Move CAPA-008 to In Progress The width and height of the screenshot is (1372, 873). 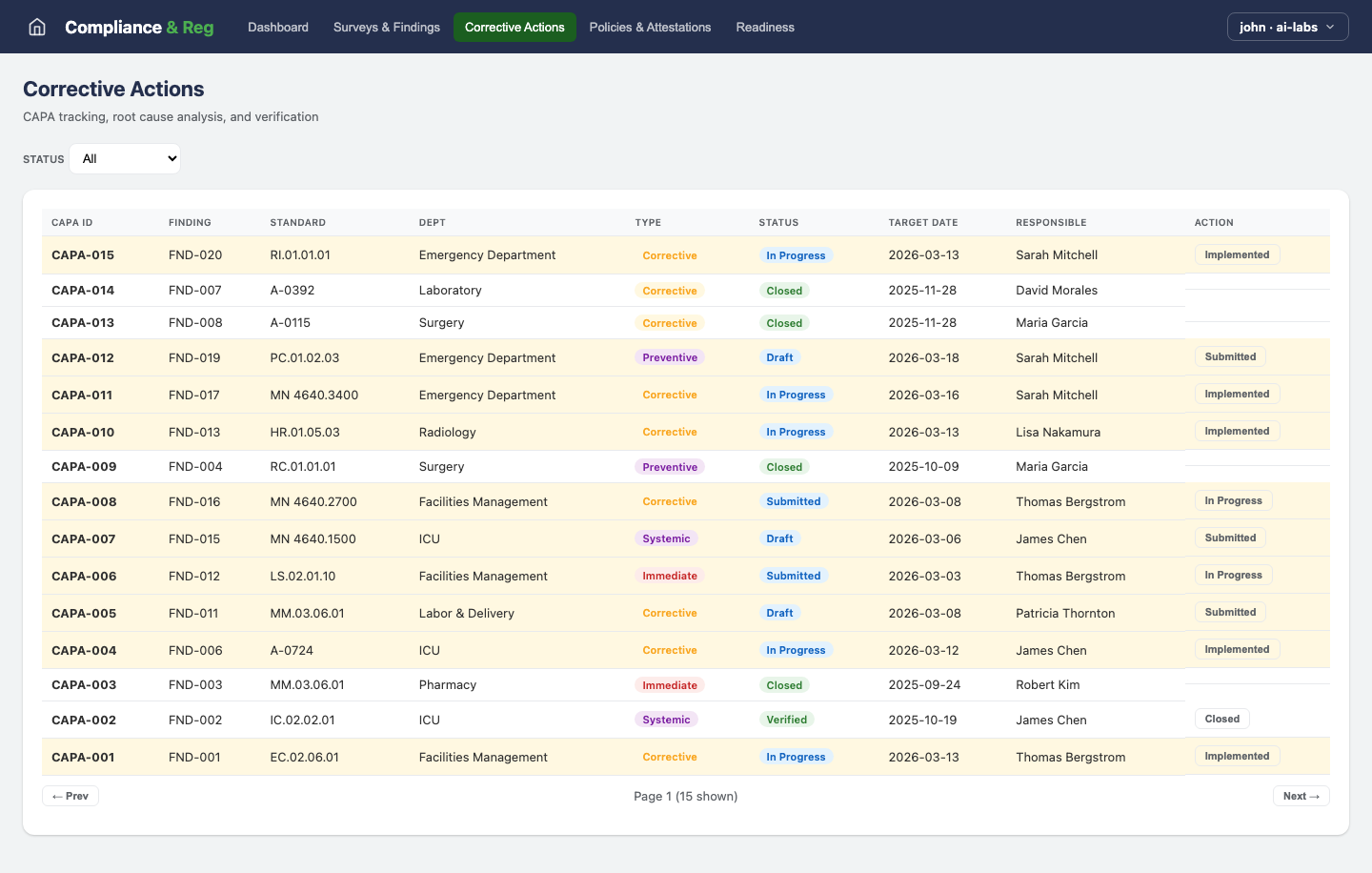(1233, 499)
